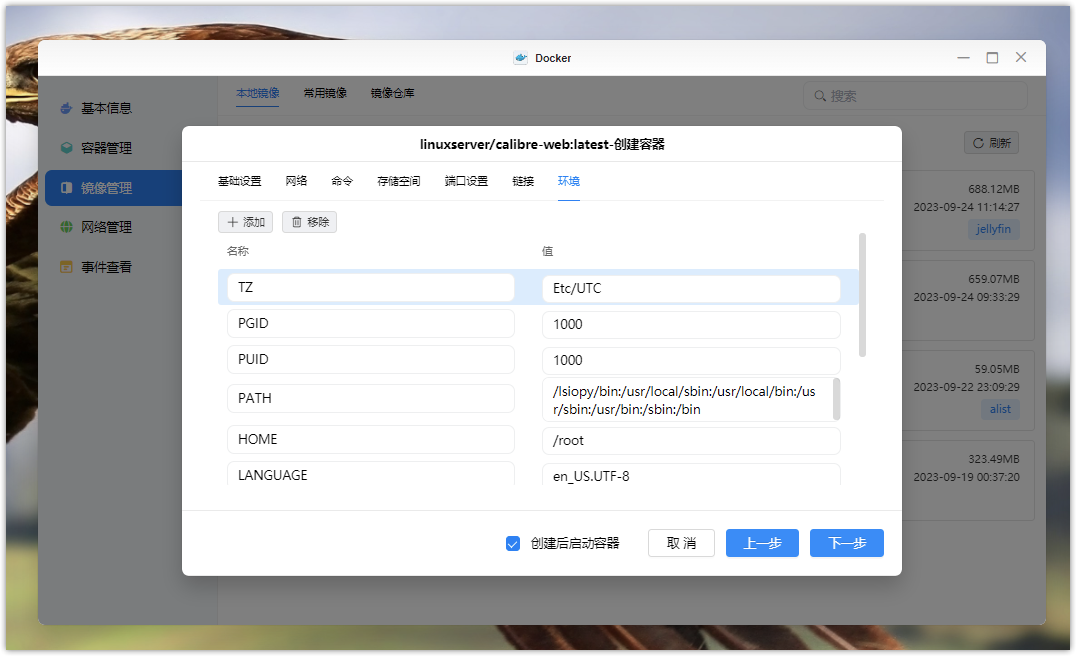
Task: Click the 659.07MB image size text
Action: pos(994,279)
